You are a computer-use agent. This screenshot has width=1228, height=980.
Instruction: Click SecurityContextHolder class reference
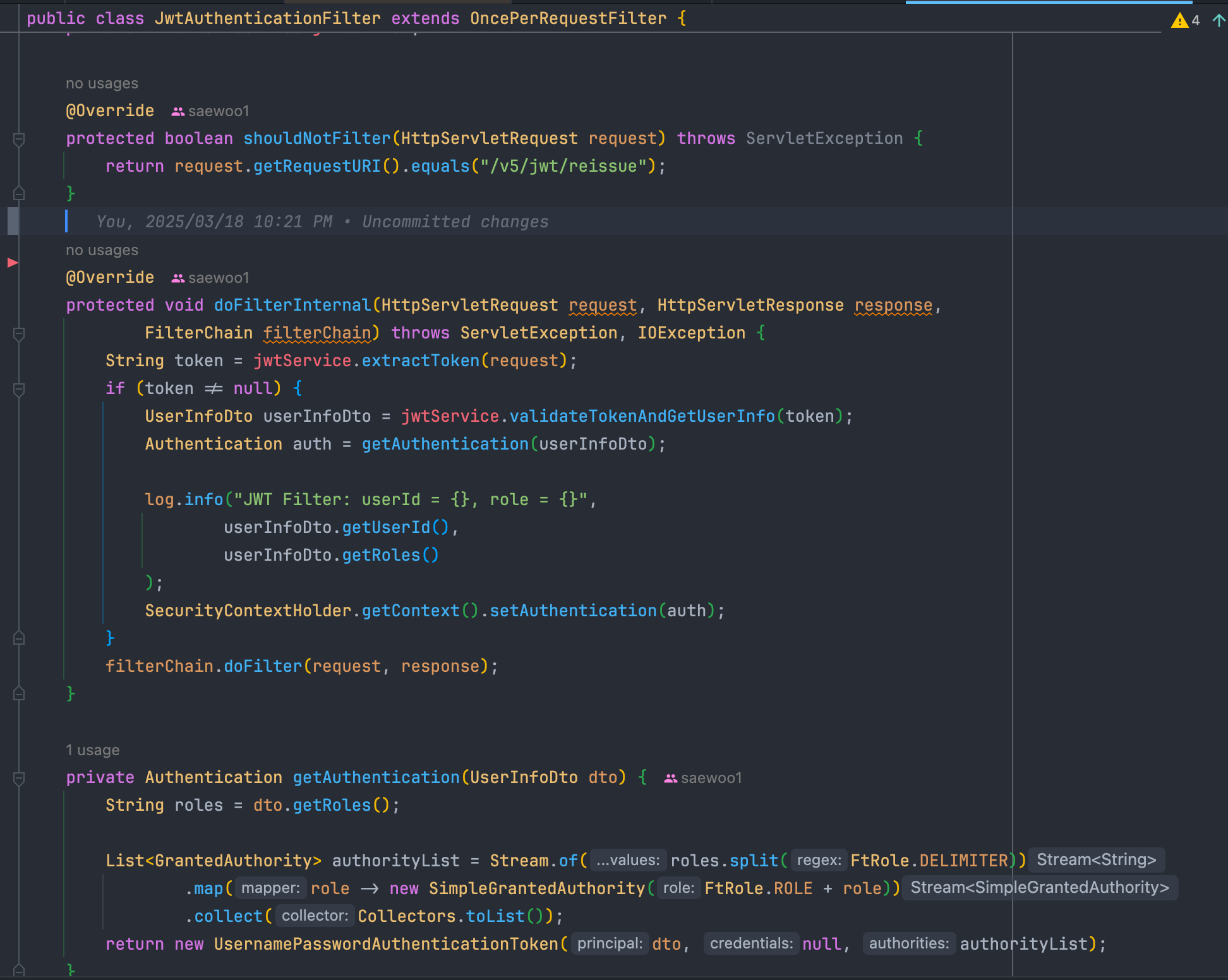[x=248, y=611]
